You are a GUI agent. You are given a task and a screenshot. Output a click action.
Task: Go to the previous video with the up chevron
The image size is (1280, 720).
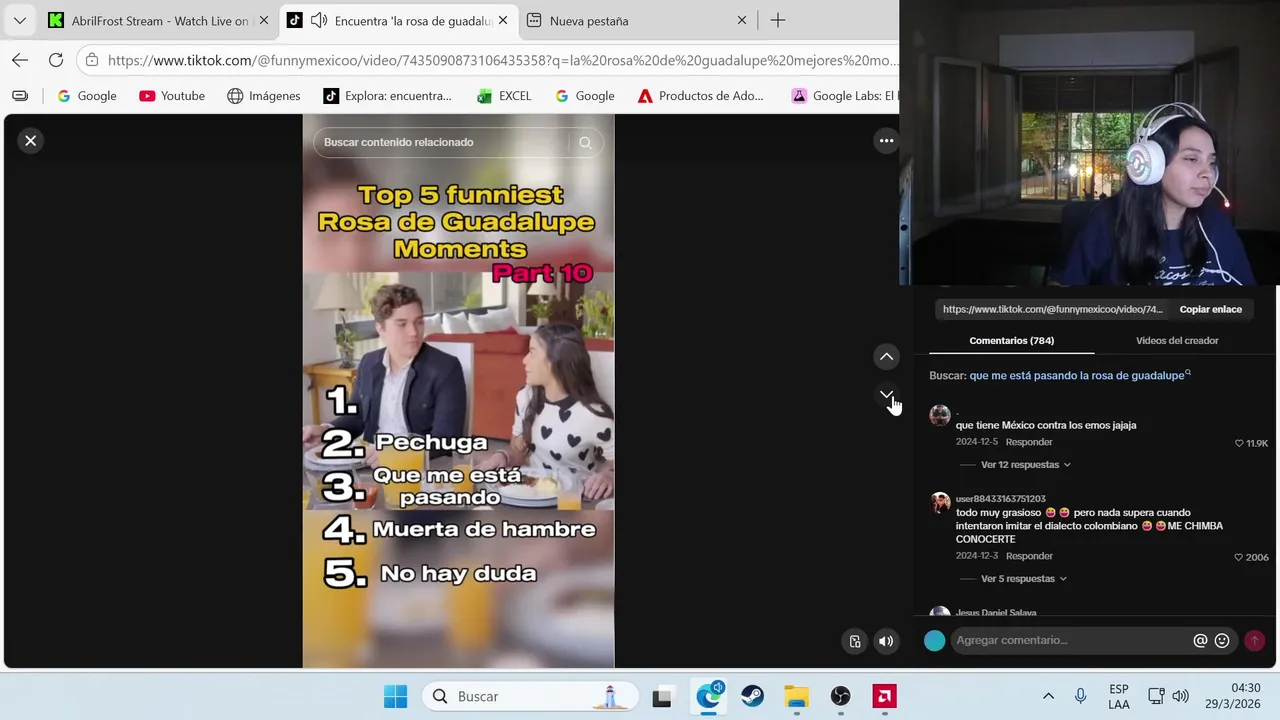[x=886, y=357]
